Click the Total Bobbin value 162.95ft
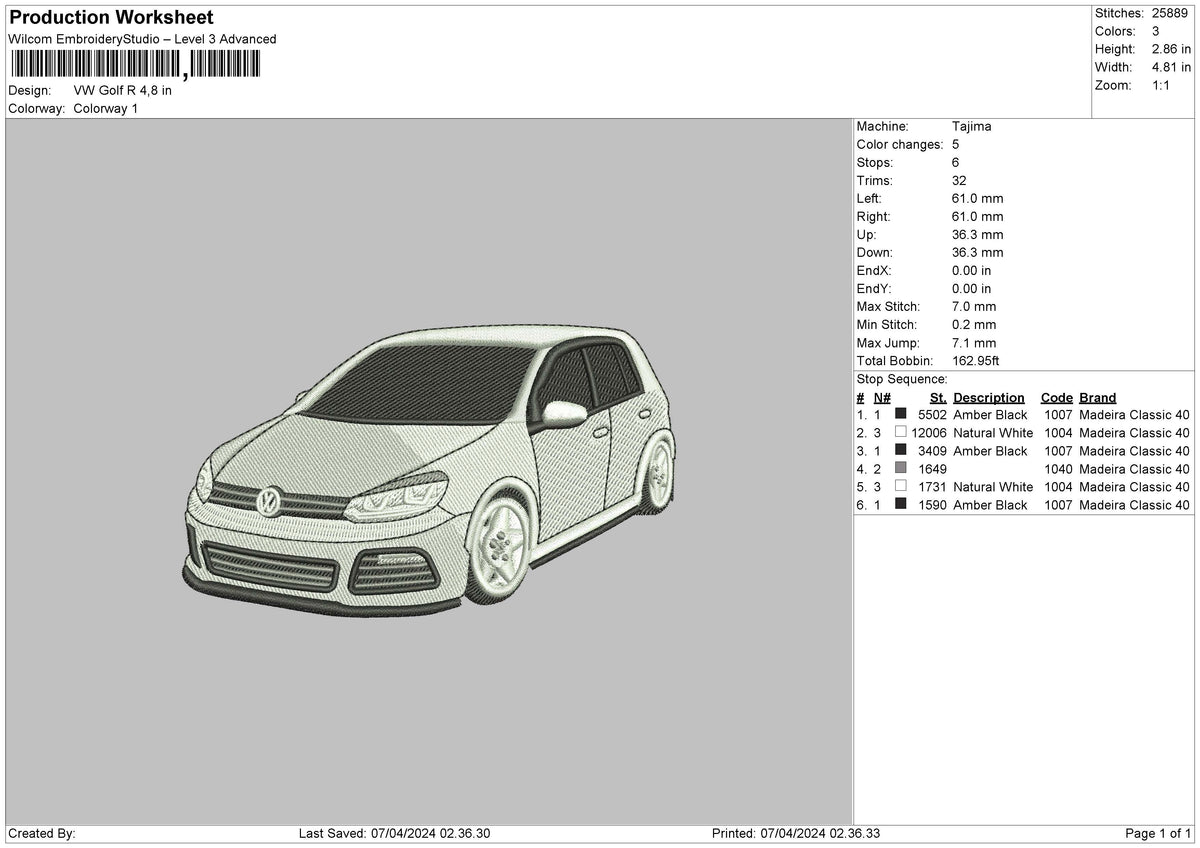 tap(975, 360)
